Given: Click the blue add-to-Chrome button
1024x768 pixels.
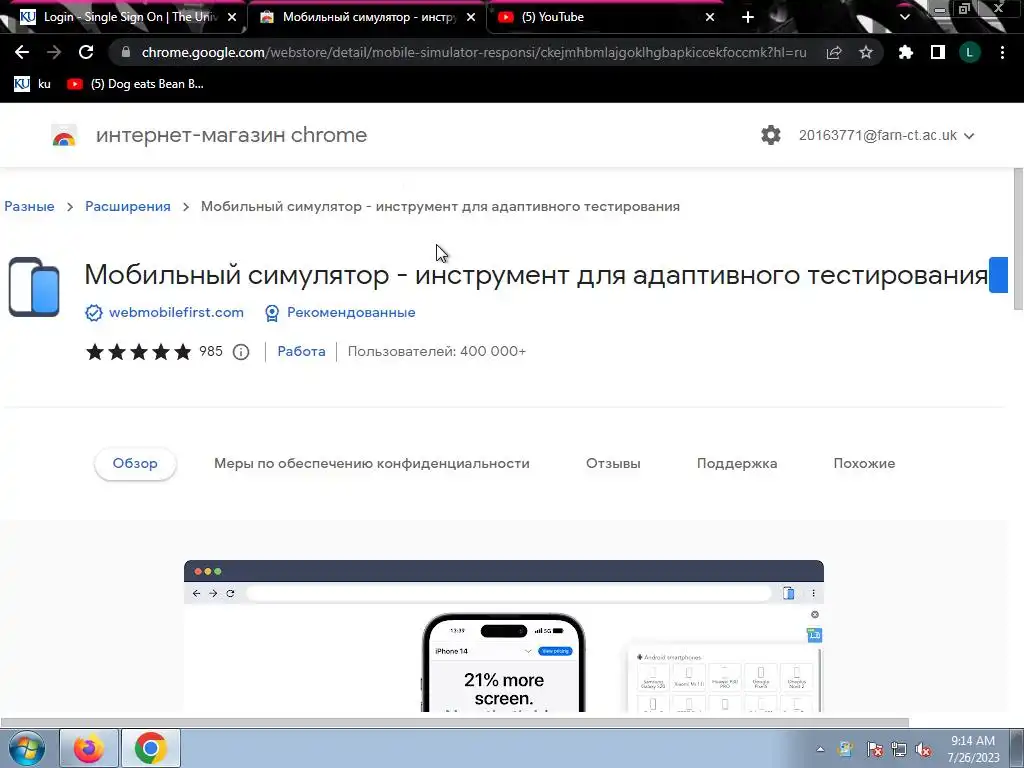Looking at the screenshot, I should pos(998,275).
